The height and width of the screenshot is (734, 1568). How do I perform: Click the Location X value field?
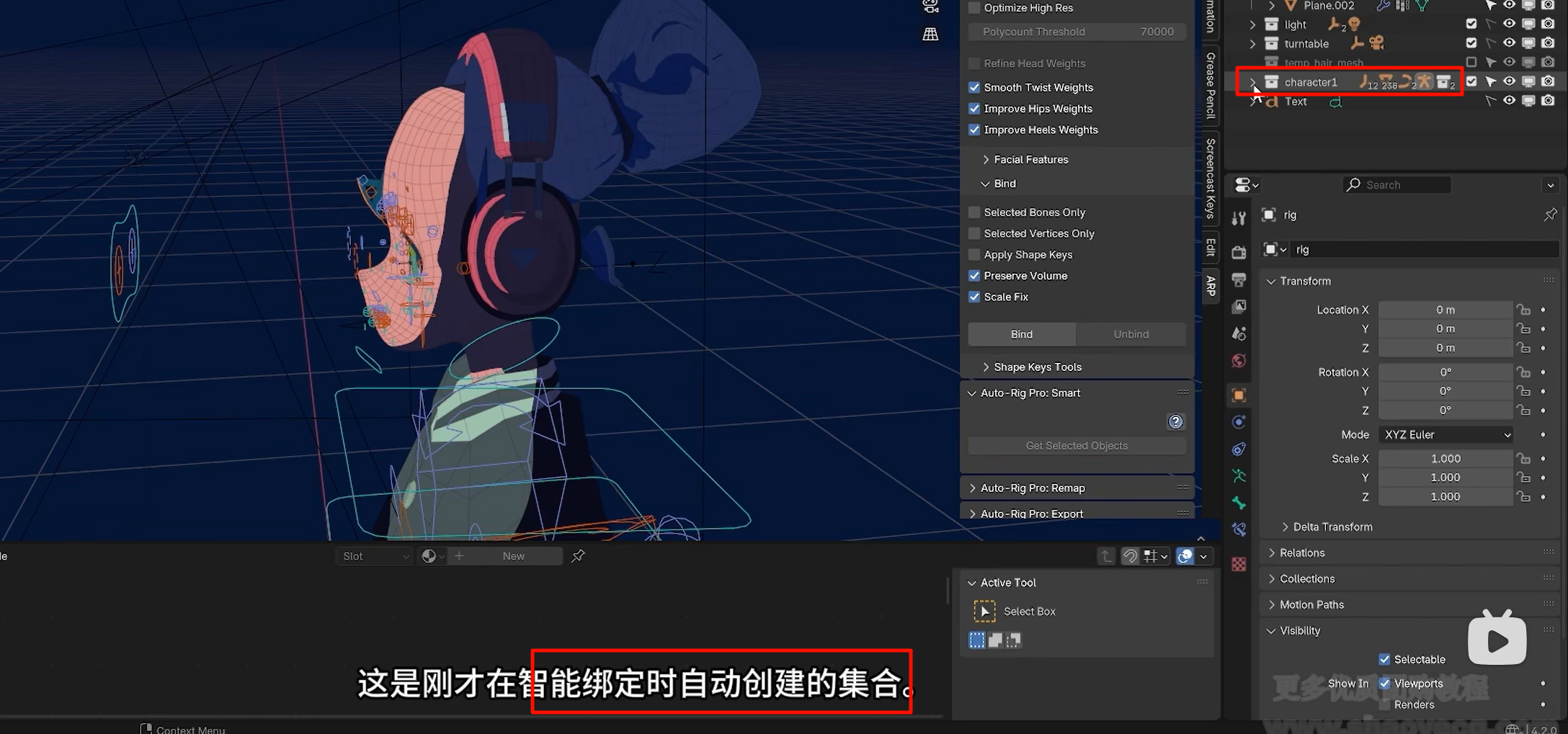point(1445,310)
